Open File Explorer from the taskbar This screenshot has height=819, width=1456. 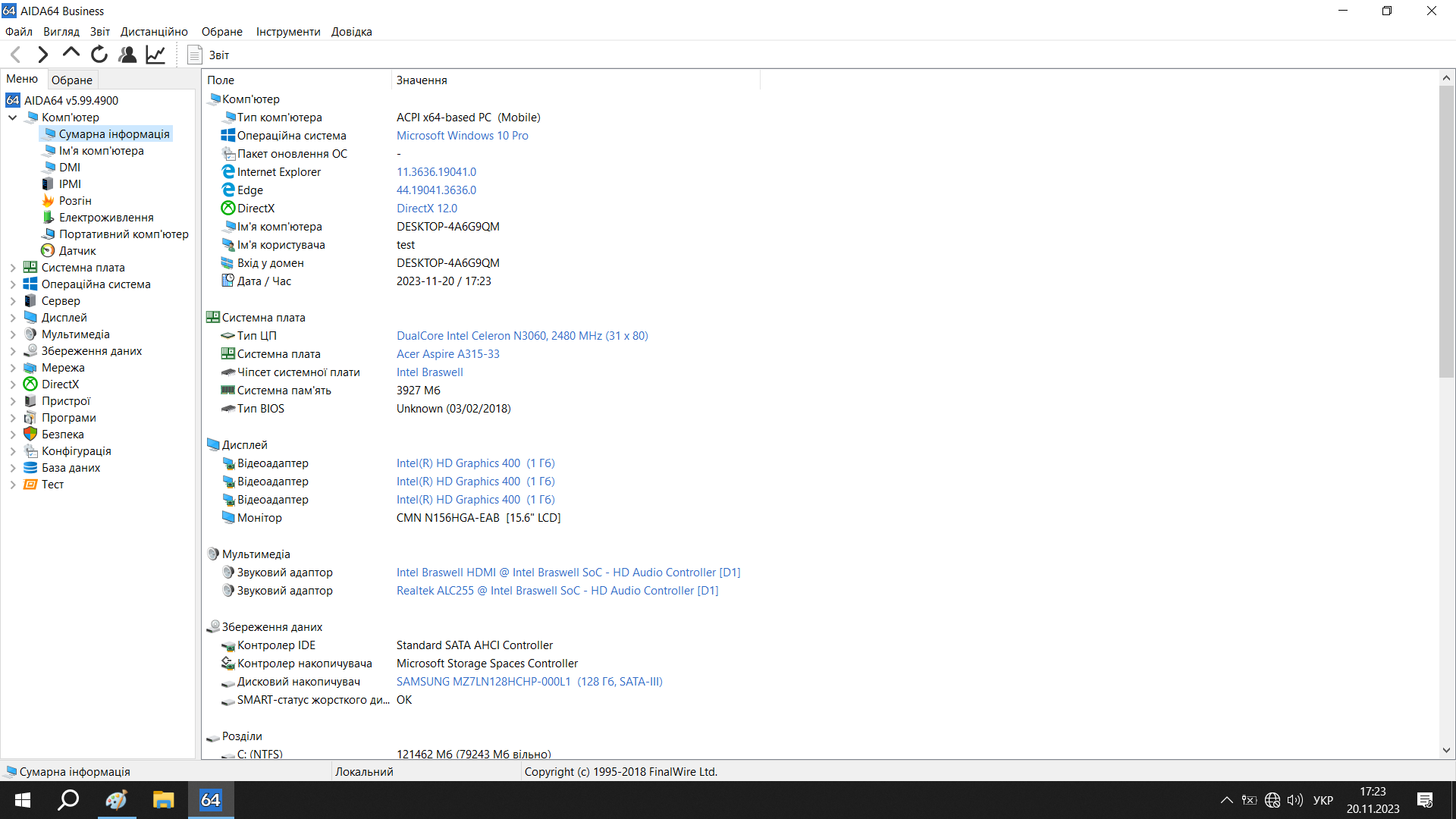[x=163, y=800]
